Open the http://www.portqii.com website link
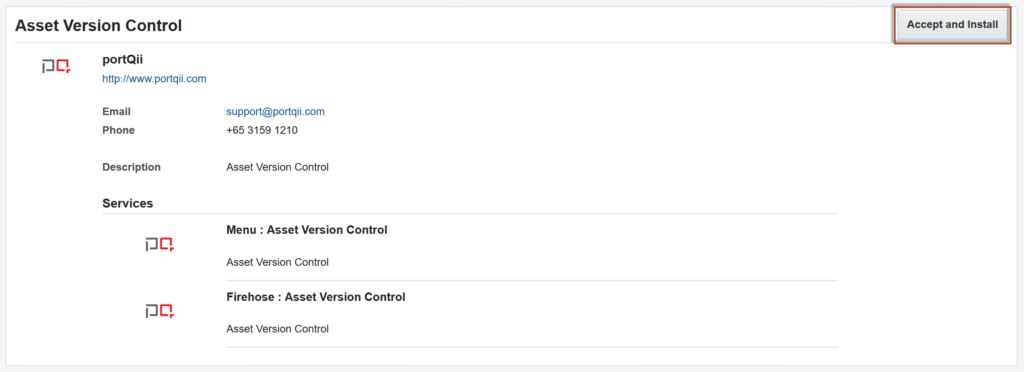Image resolution: width=1024 pixels, height=372 pixels. tap(154, 78)
